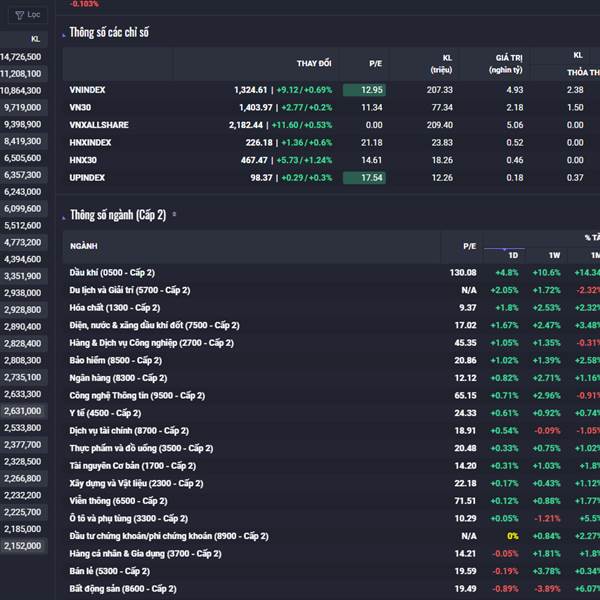Select the Dầu khí (0500) sector row
Screen dimensions: 600x600
tap(331, 273)
